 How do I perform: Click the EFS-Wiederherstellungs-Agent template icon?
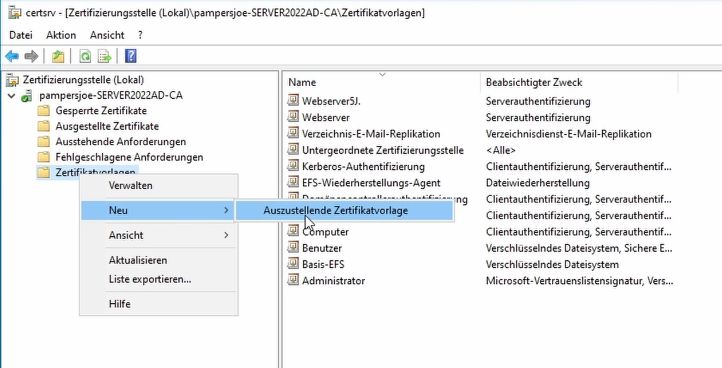tap(293, 182)
